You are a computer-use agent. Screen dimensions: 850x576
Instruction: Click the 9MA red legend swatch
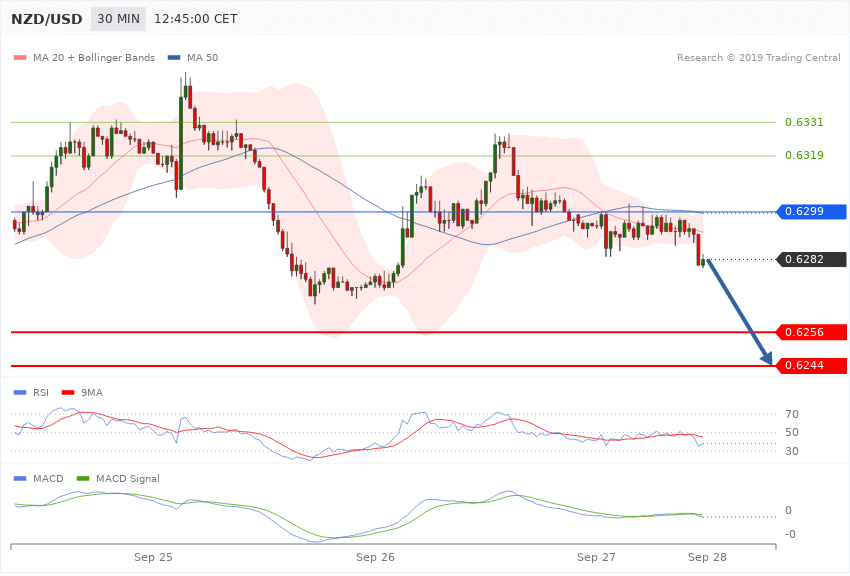(x=68, y=393)
